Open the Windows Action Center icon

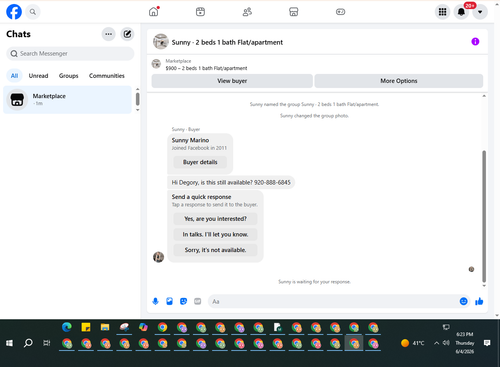coord(487,343)
